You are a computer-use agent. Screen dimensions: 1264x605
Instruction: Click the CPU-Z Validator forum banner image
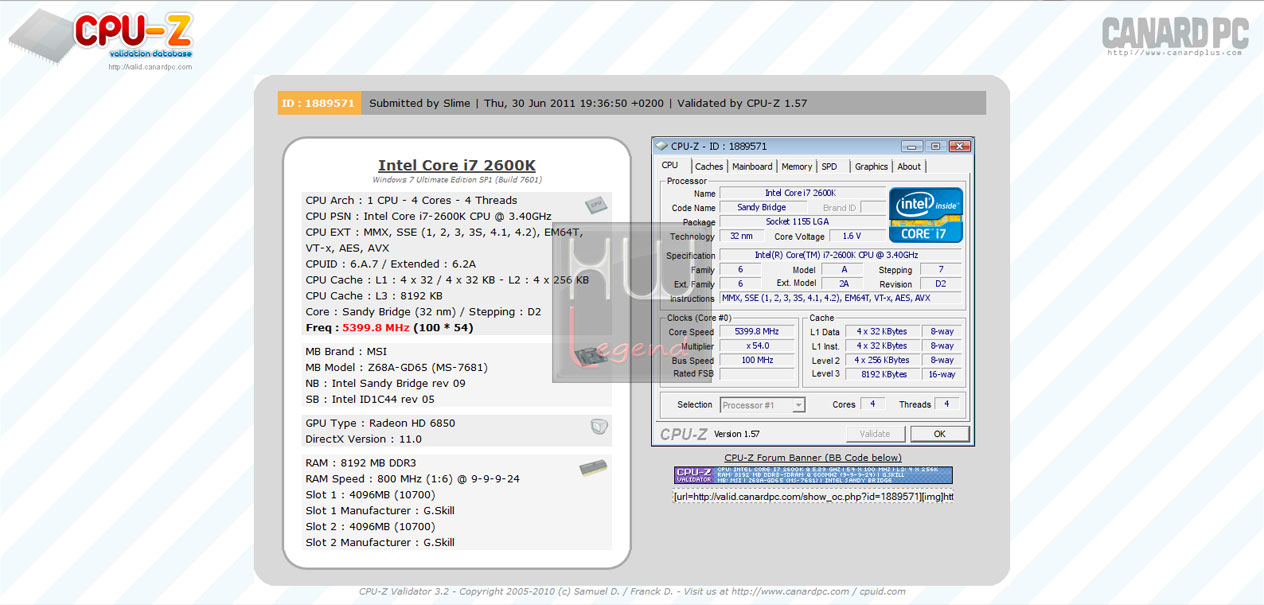[813, 475]
